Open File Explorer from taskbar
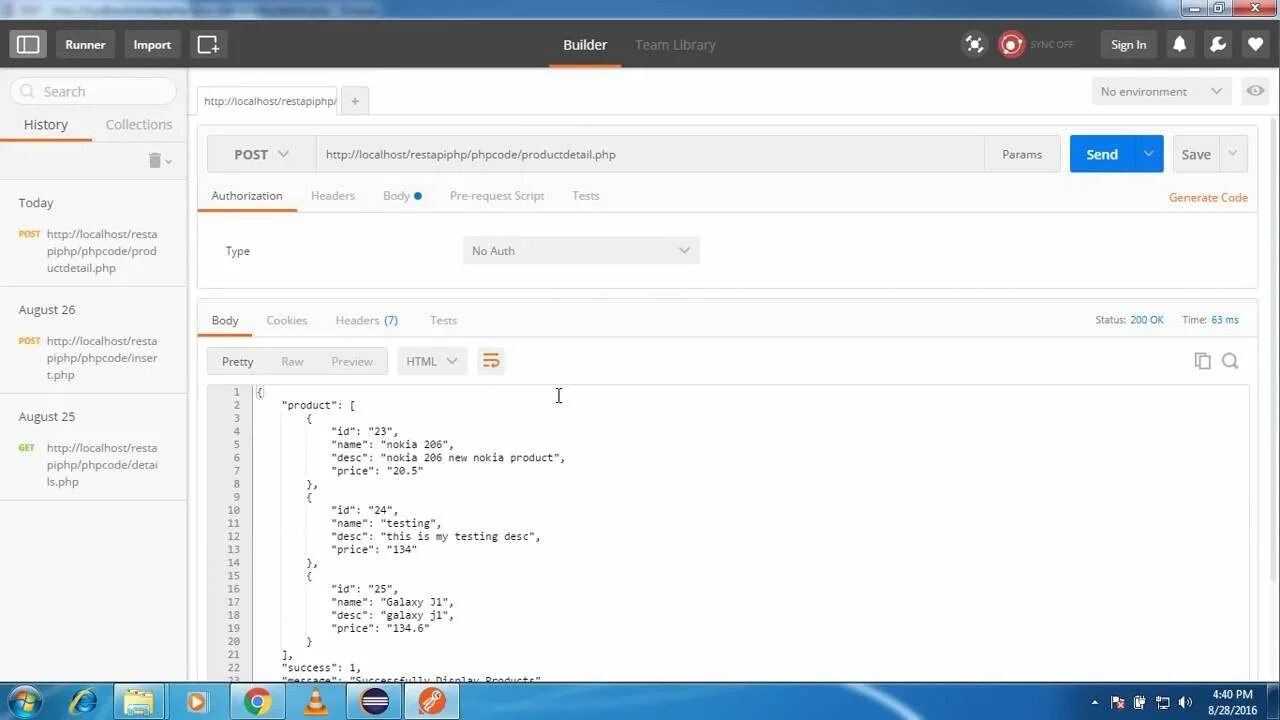 pyautogui.click(x=139, y=701)
